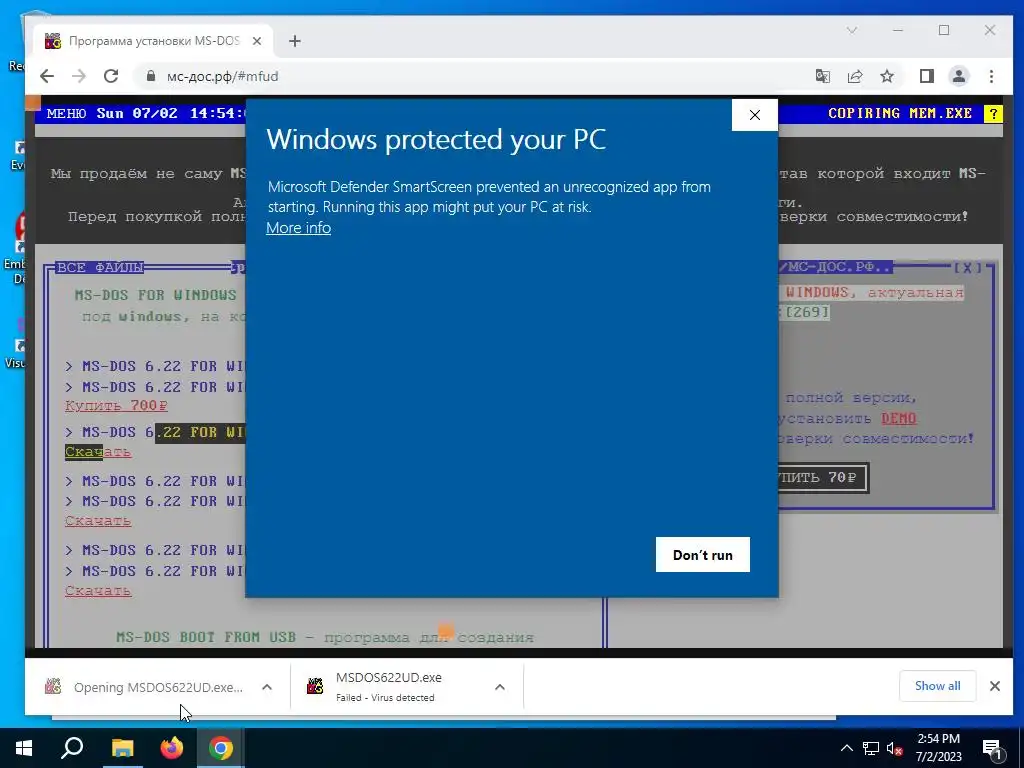This screenshot has height=768, width=1024.
Task: Reload the page with the refresh icon
Action: point(111,76)
